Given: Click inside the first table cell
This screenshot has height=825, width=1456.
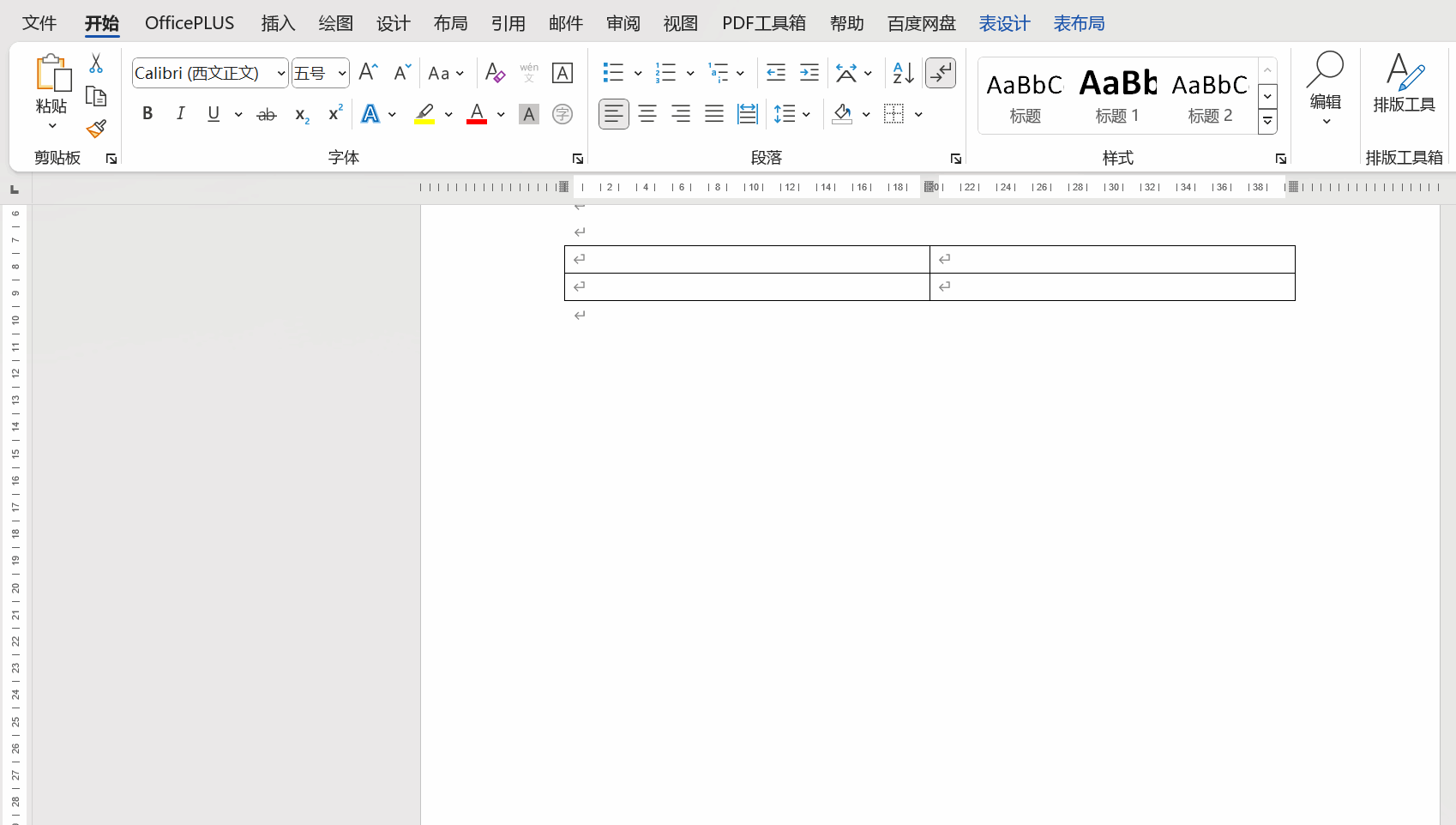Looking at the screenshot, I should tap(746, 259).
